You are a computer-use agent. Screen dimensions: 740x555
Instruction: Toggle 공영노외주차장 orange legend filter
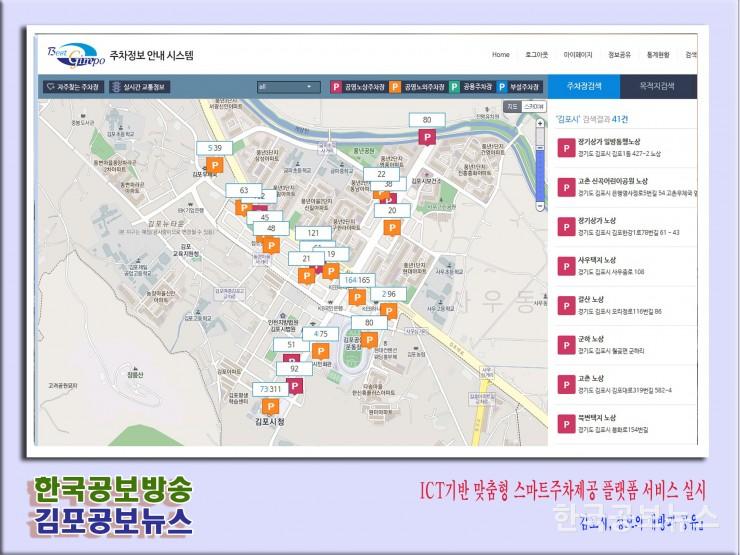pyautogui.click(x=417, y=87)
